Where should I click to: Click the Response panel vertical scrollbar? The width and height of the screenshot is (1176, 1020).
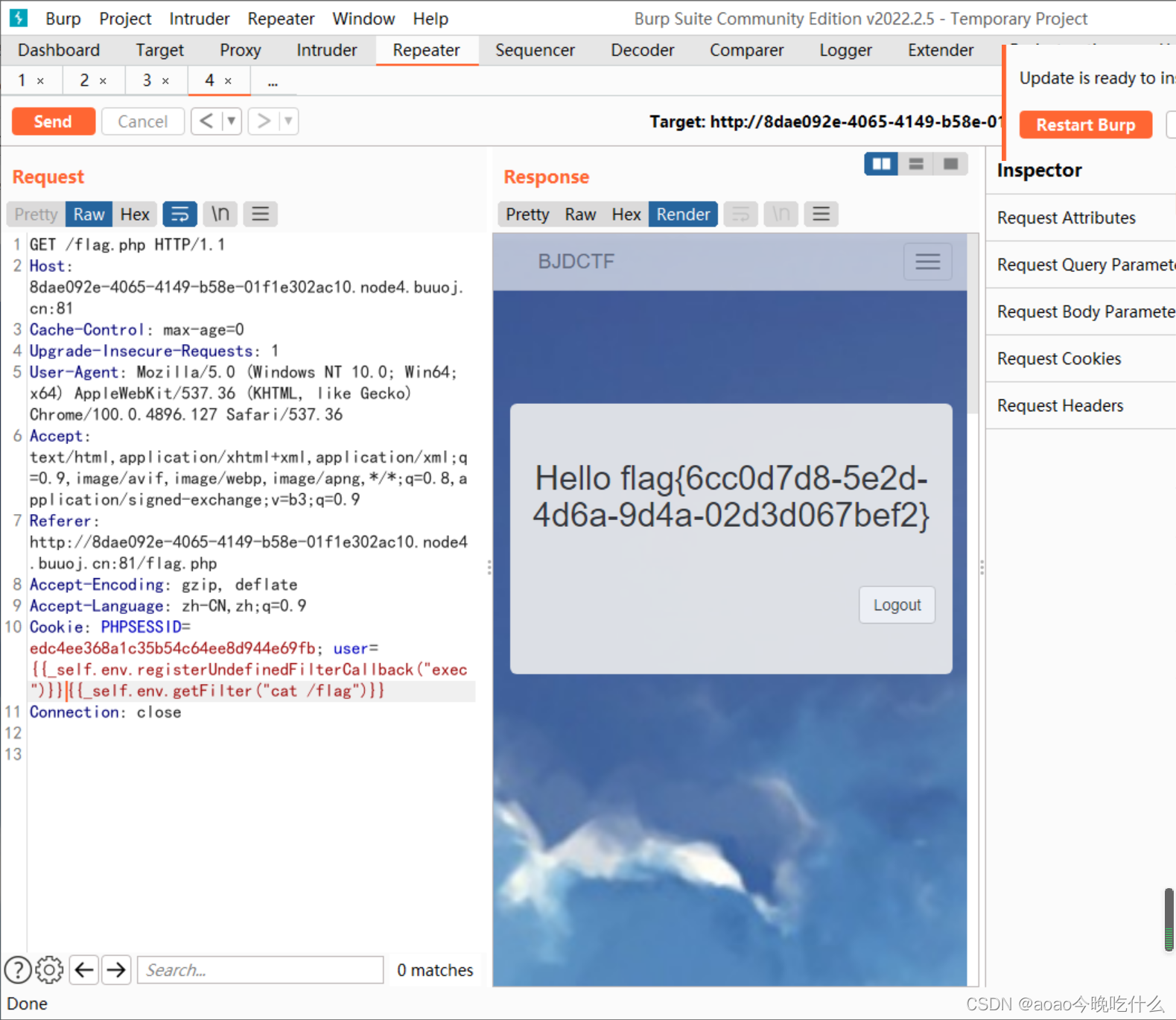point(973,324)
